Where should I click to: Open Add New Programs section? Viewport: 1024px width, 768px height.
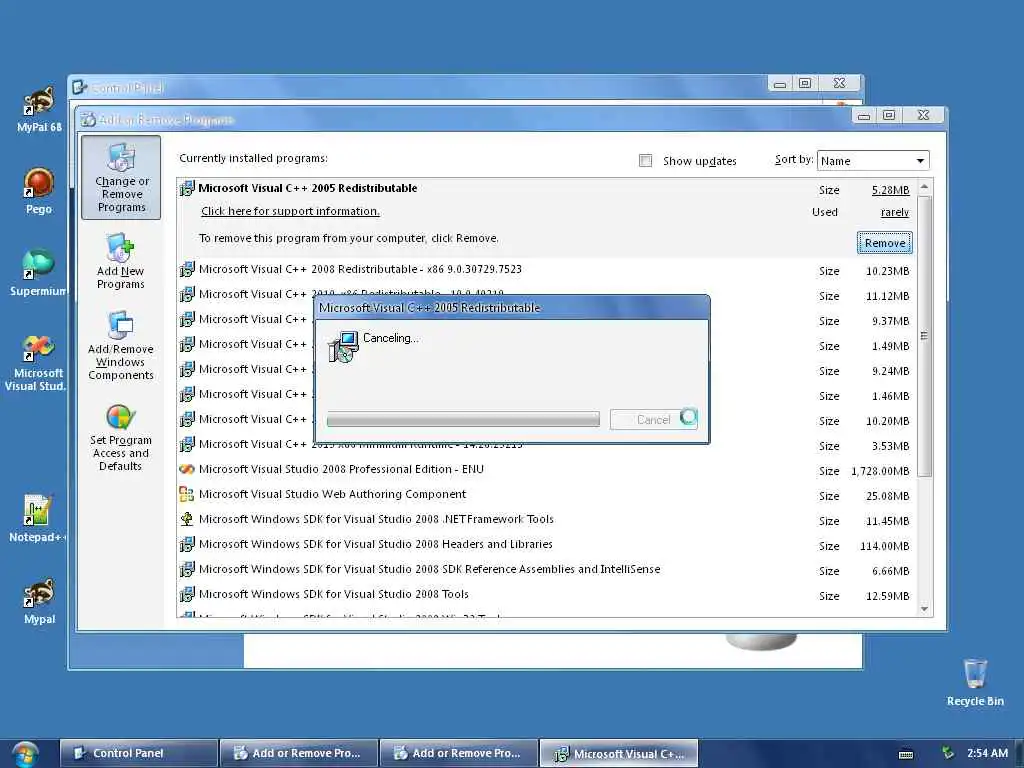(121, 261)
